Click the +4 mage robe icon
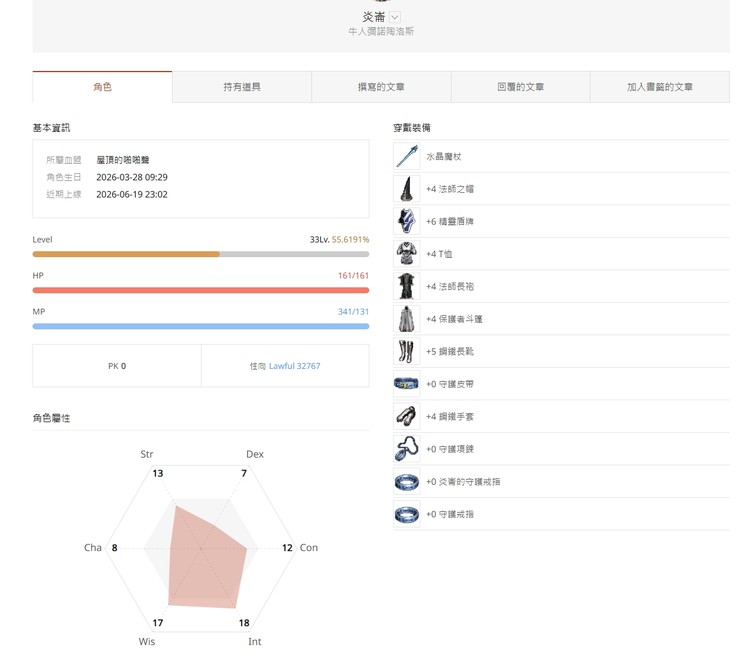 coord(407,286)
